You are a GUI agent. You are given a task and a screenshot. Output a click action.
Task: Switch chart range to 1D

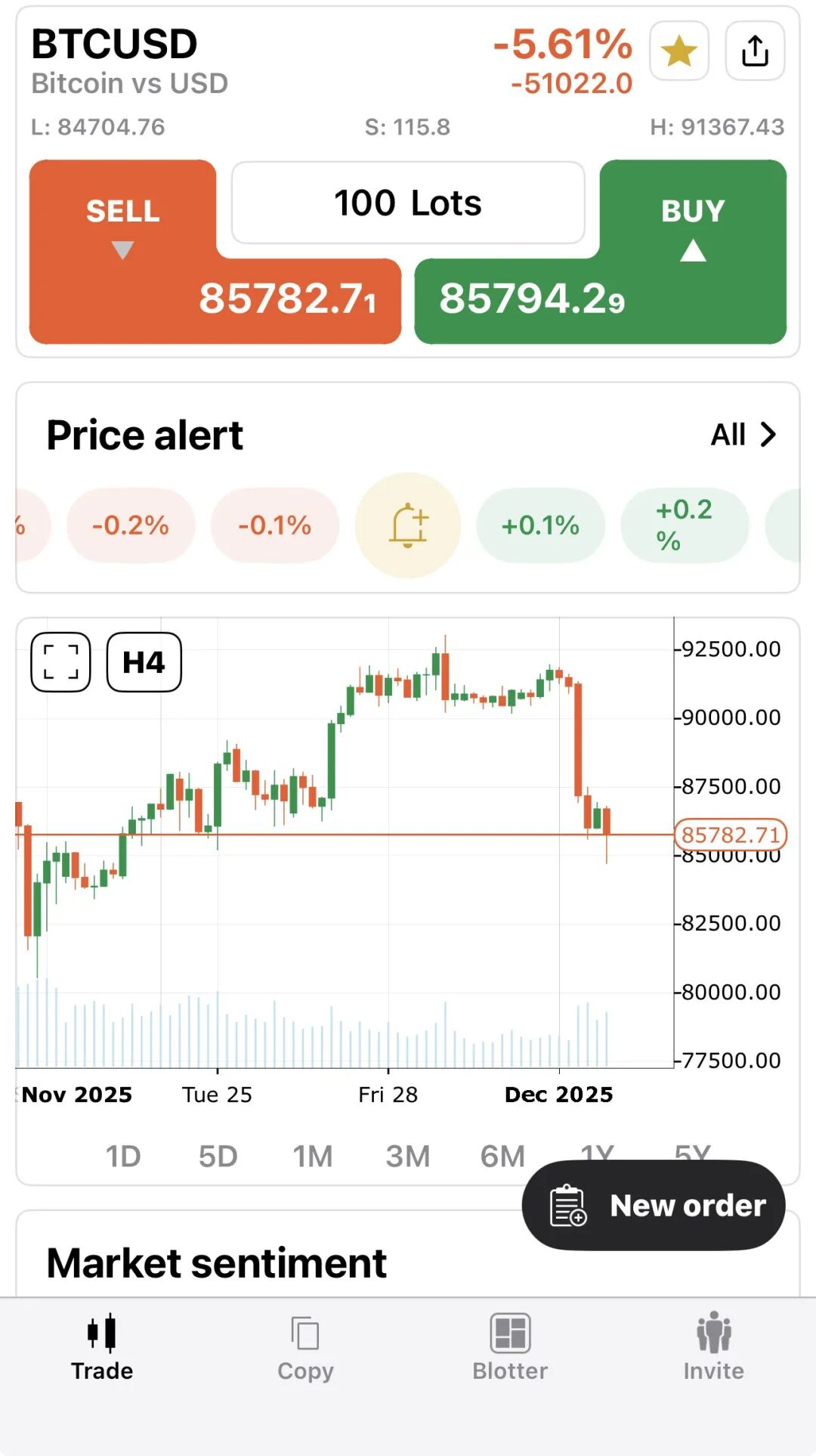coord(123,1156)
